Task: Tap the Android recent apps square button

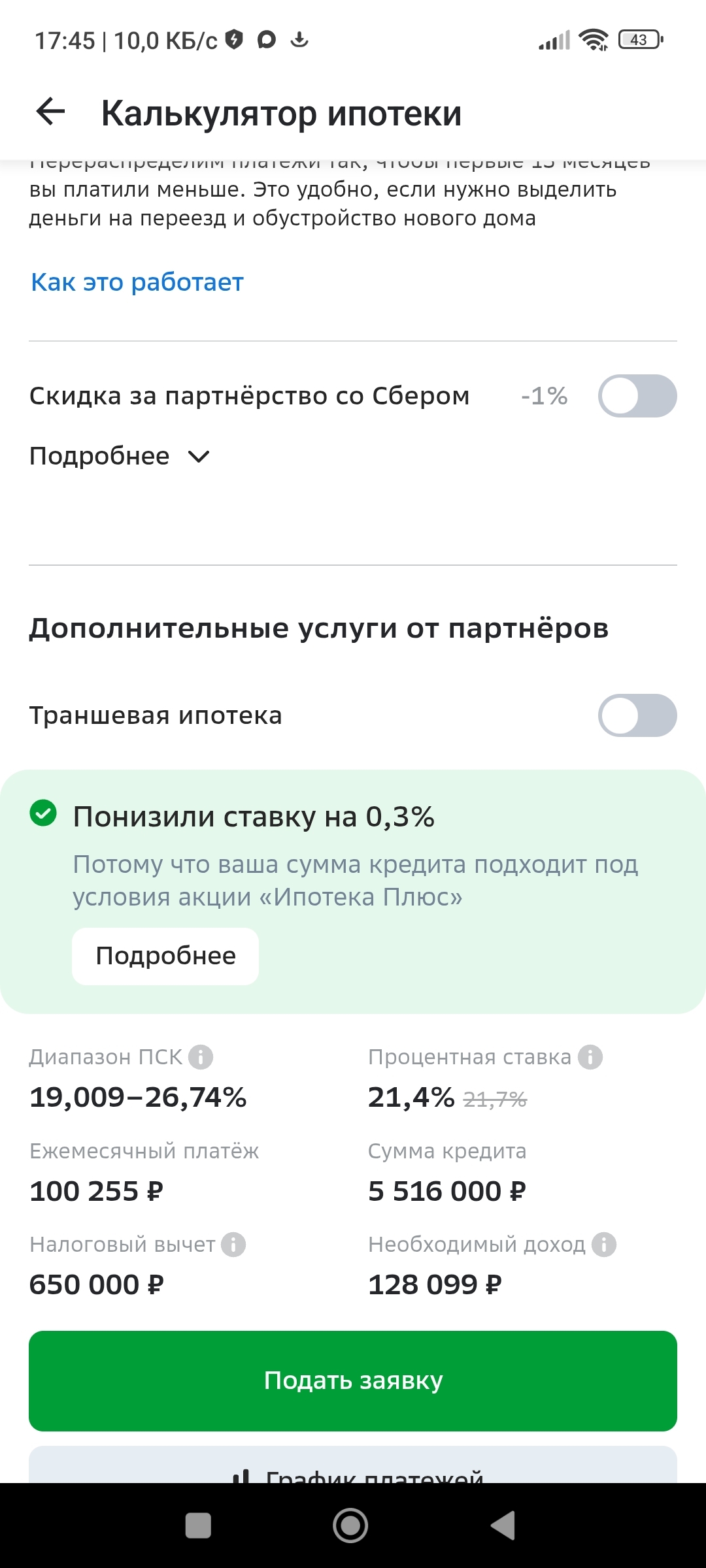Action: tap(198, 1526)
